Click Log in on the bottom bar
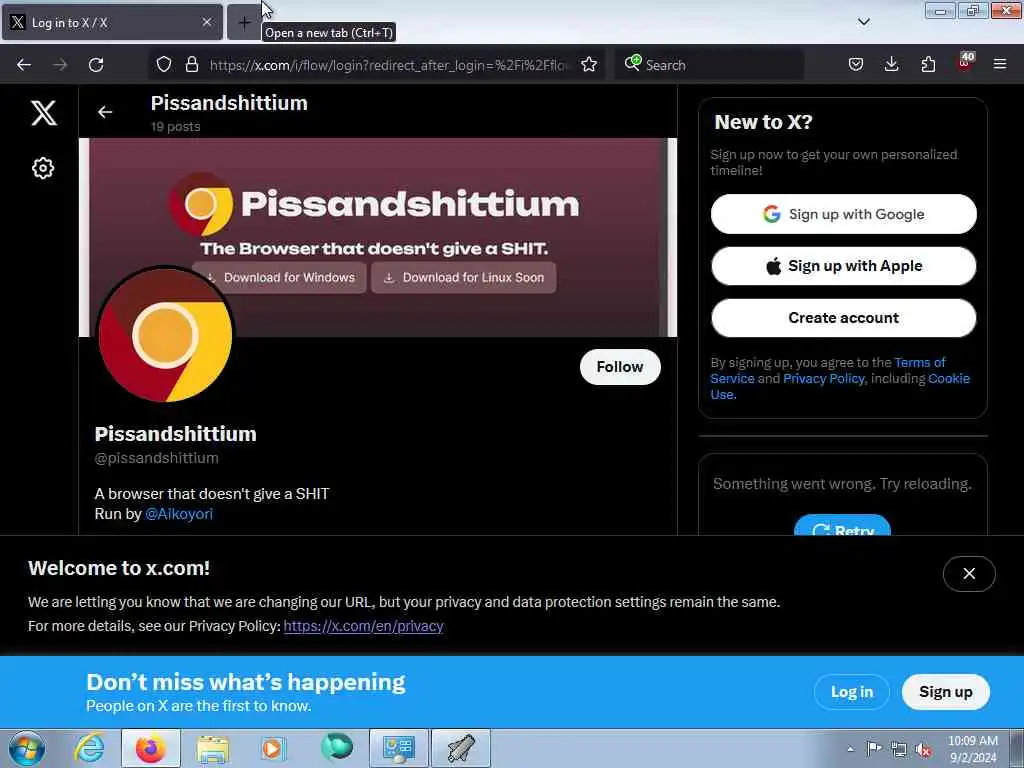 [x=852, y=692]
